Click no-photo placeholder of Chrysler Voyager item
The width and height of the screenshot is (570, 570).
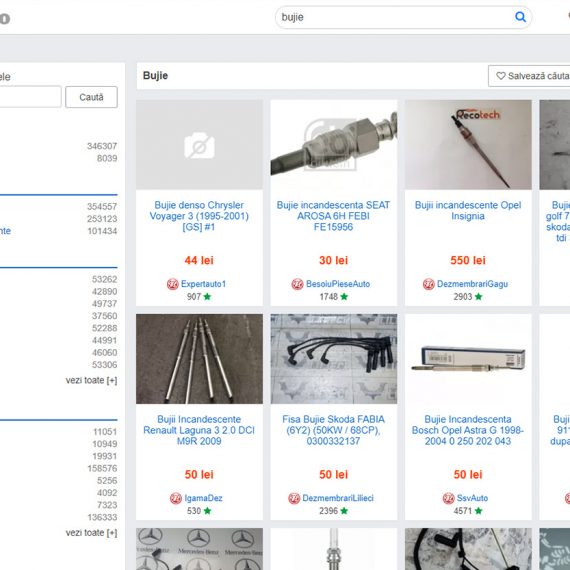click(199, 145)
